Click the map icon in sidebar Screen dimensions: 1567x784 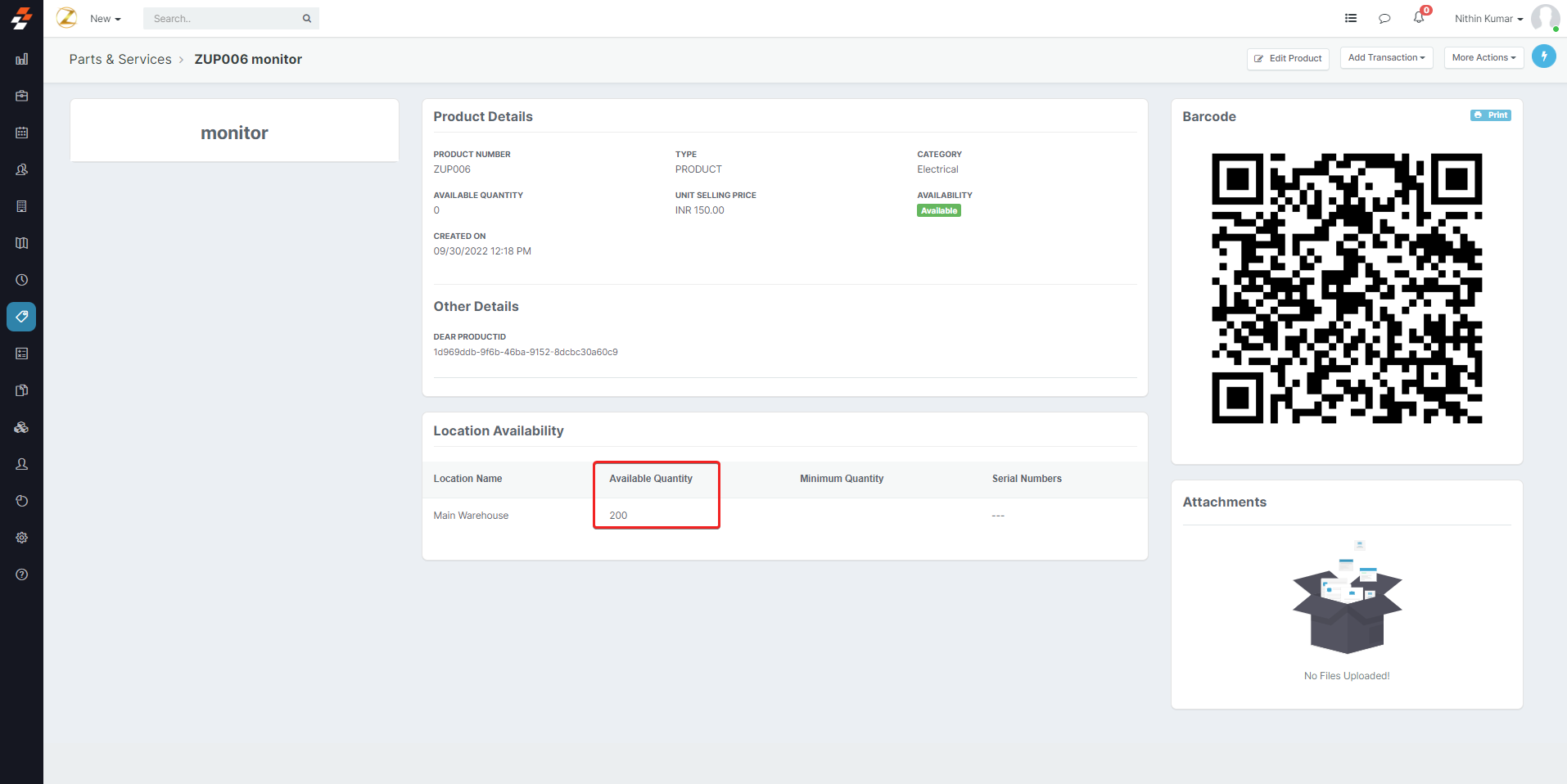coord(22,243)
